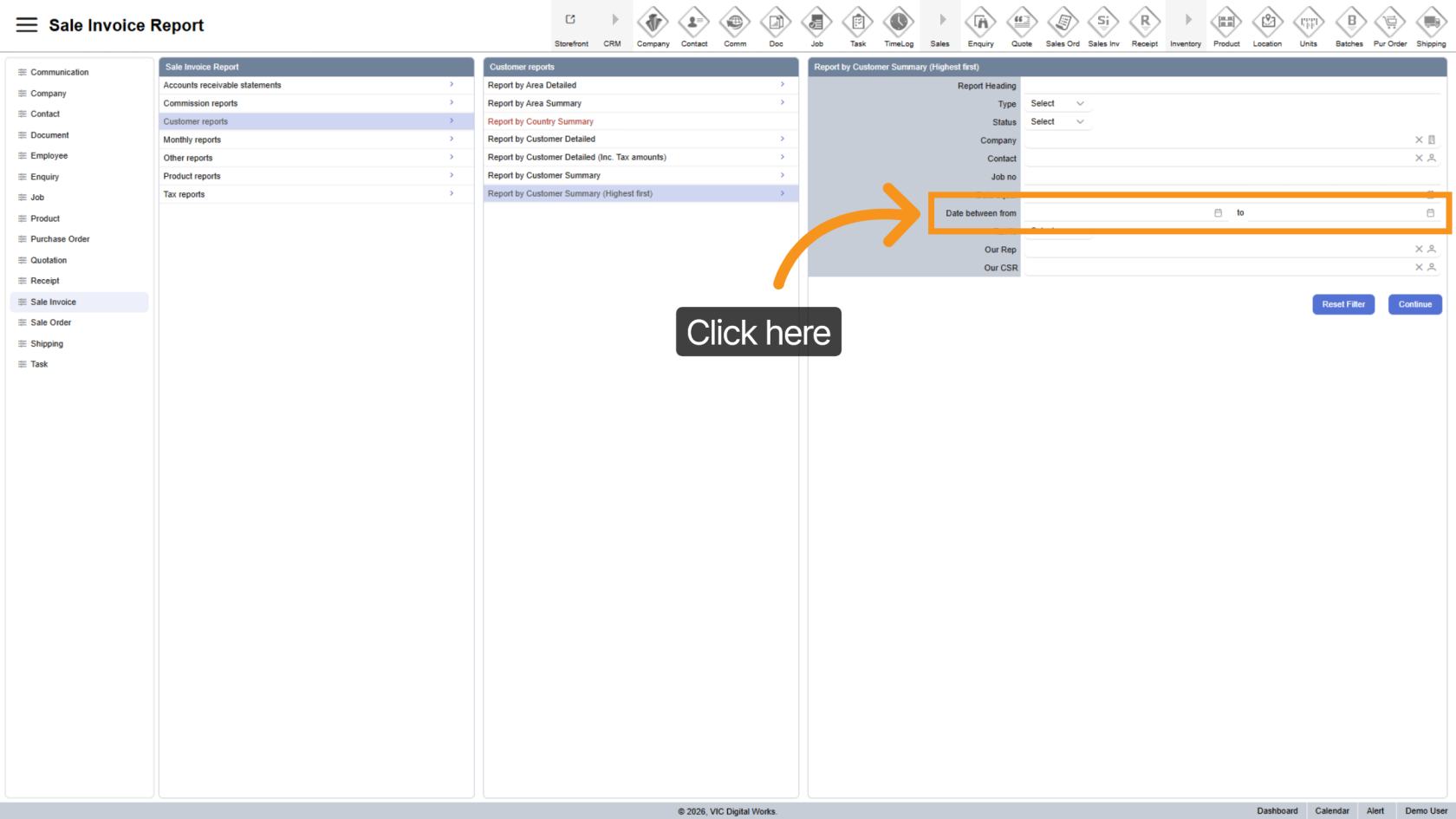Click the Continue button
Image resolution: width=1456 pixels, height=819 pixels.
coord(1414,304)
